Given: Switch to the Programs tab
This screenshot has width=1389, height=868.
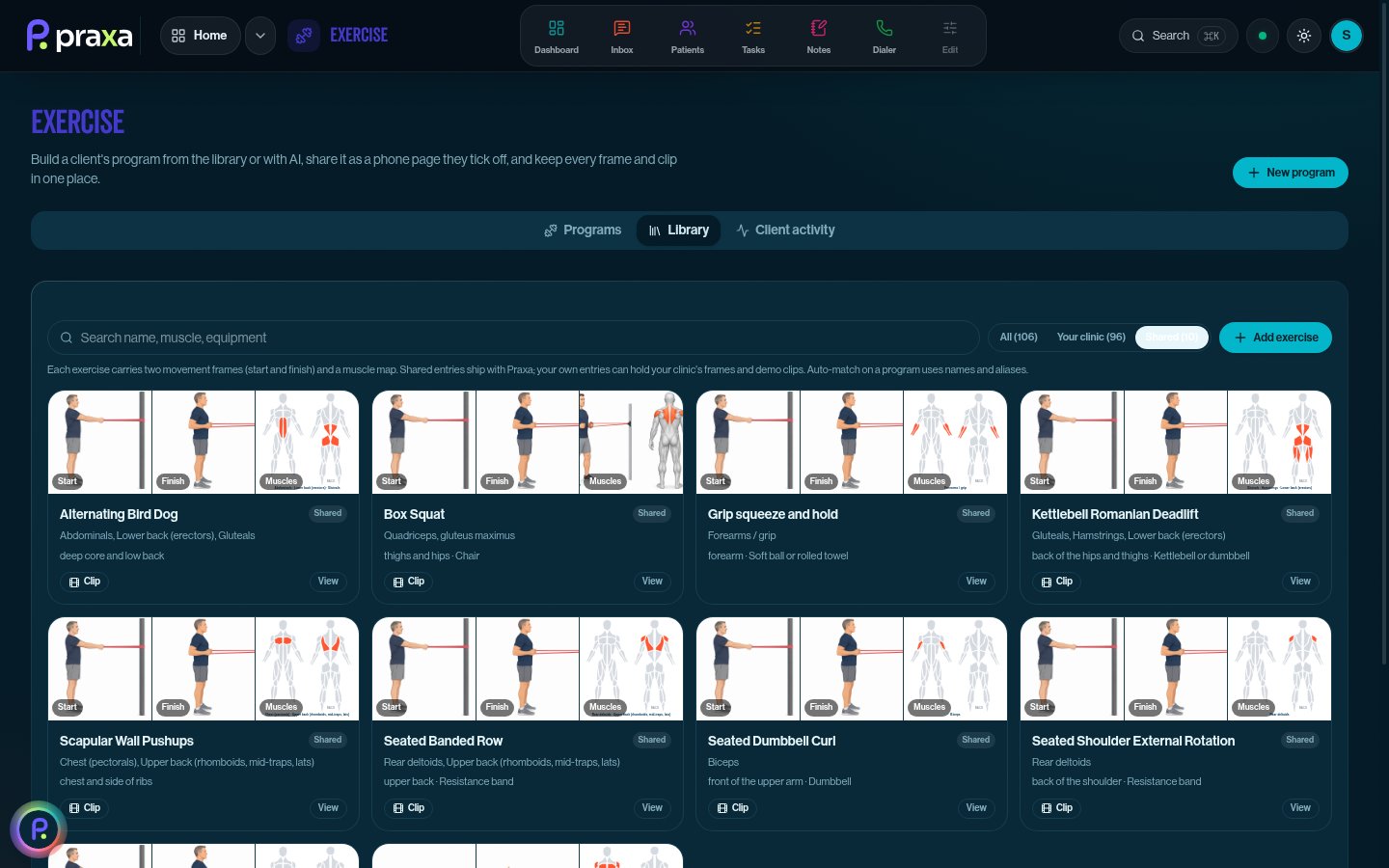Looking at the screenshot, I should [583, 231].
